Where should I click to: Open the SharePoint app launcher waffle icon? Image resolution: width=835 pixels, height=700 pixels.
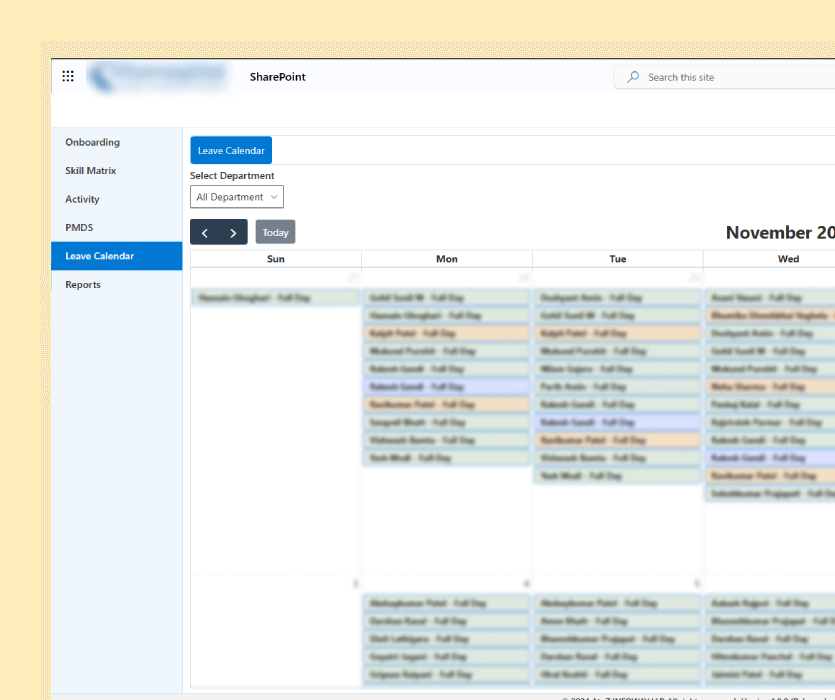tap(68, 77)
